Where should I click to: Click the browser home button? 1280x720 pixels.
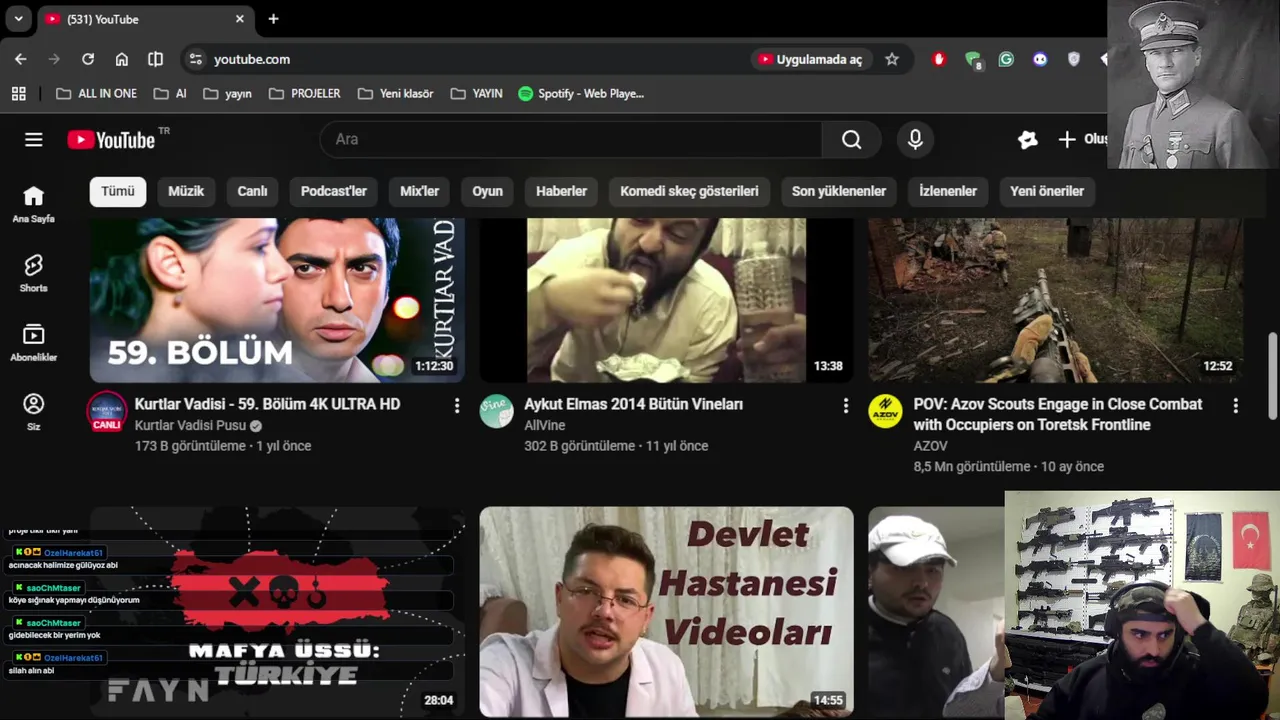(x=122, y=59)
